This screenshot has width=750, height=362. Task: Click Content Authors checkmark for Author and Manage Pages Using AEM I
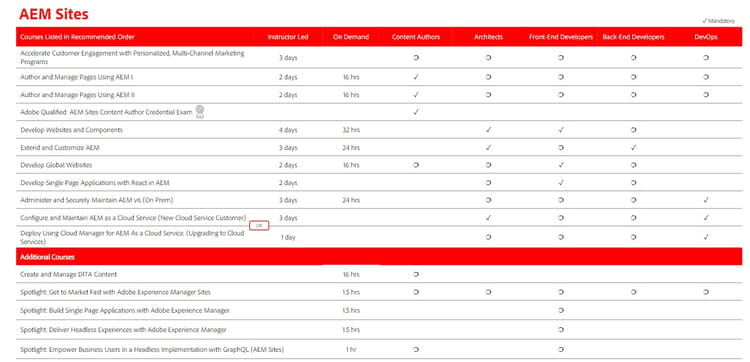[x=416, y=77]
